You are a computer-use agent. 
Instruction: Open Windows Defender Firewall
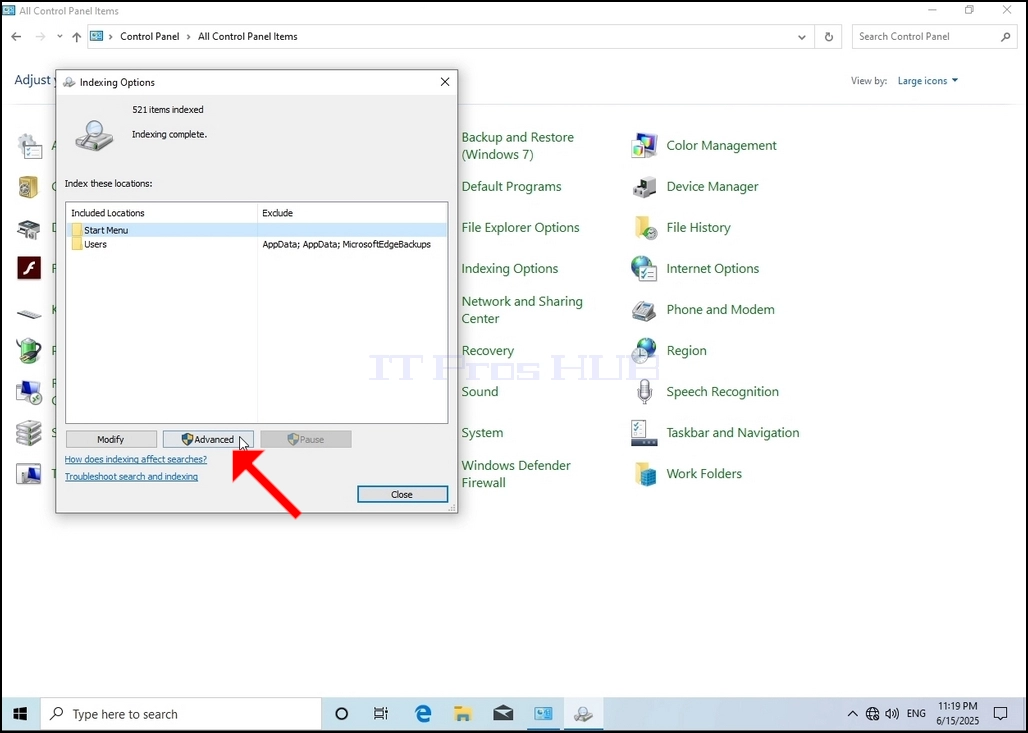pyautogui.click(x=516, y=473)
